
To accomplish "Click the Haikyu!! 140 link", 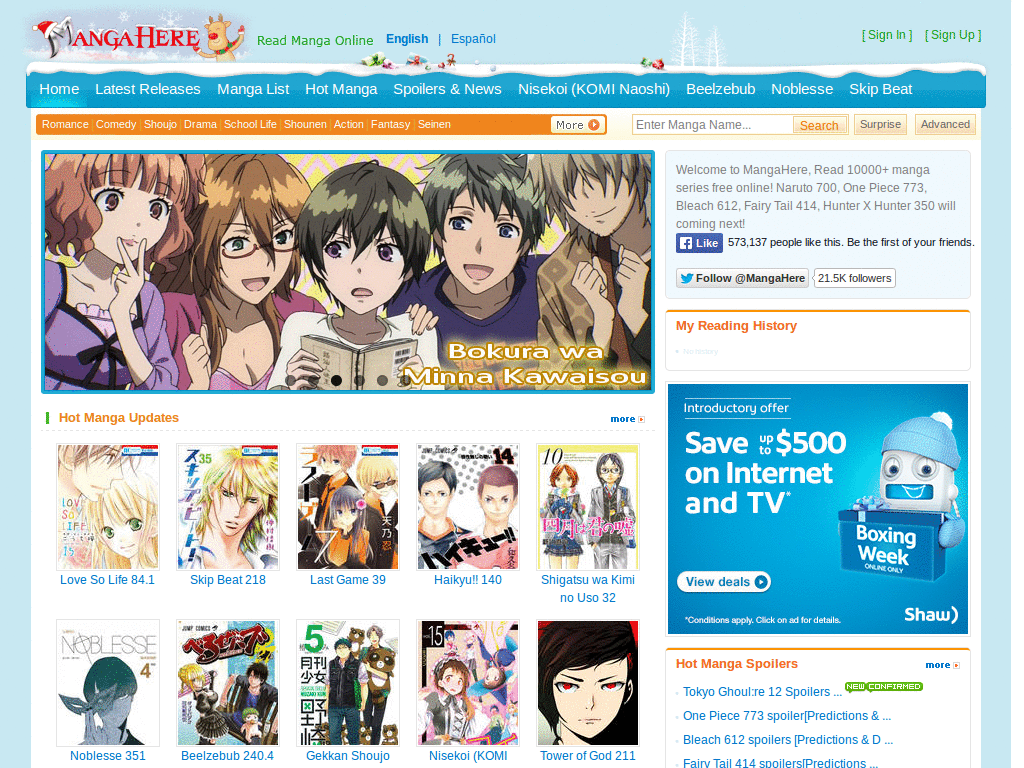I will (x=468, y=580).
